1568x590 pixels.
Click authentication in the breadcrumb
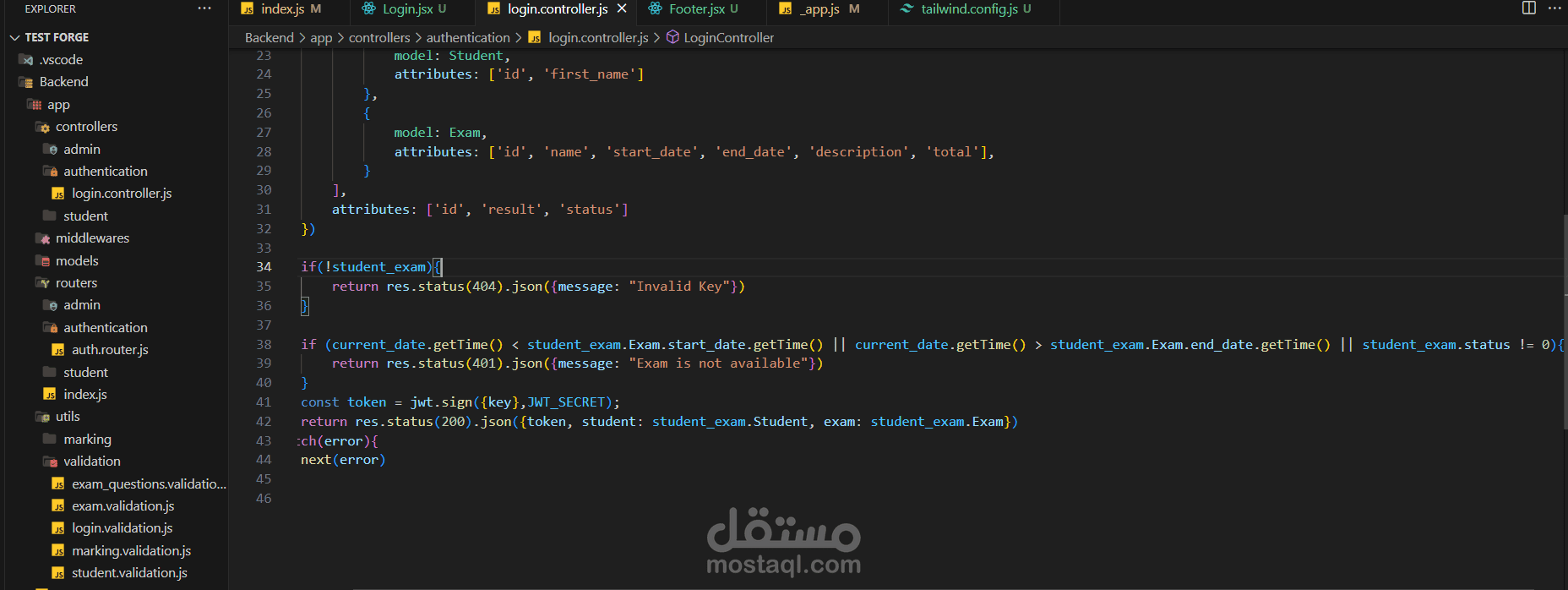click(x=468, y=37)
